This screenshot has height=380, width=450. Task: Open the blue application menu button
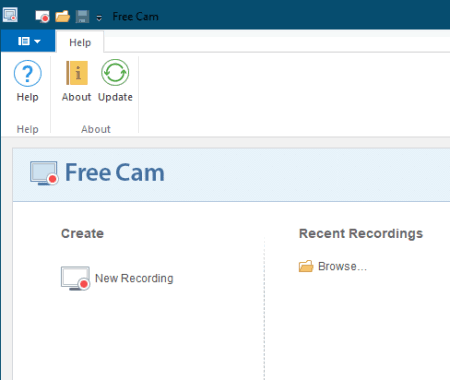coord(28,41)
